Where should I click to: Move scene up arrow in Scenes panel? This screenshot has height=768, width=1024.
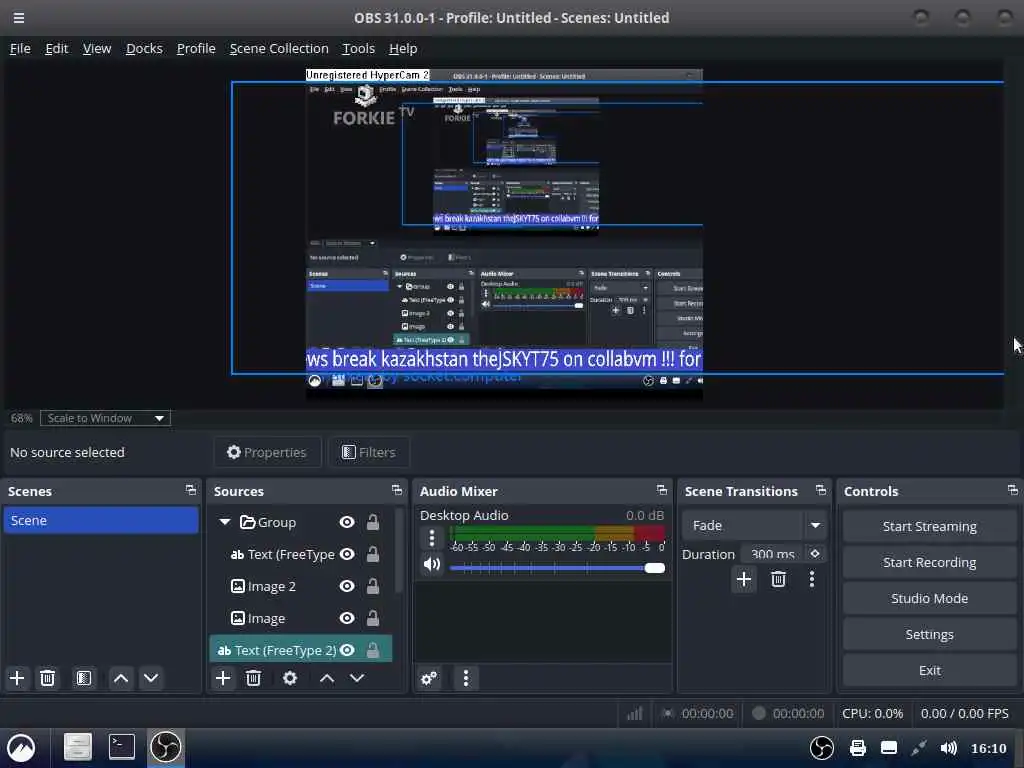(121, 678)
